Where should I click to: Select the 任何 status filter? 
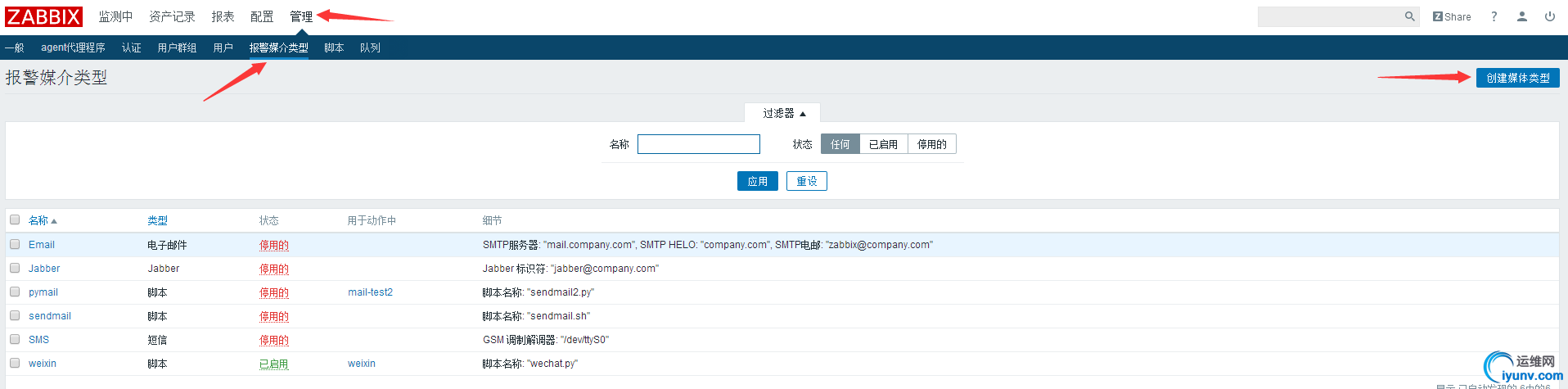click(840, 144)
